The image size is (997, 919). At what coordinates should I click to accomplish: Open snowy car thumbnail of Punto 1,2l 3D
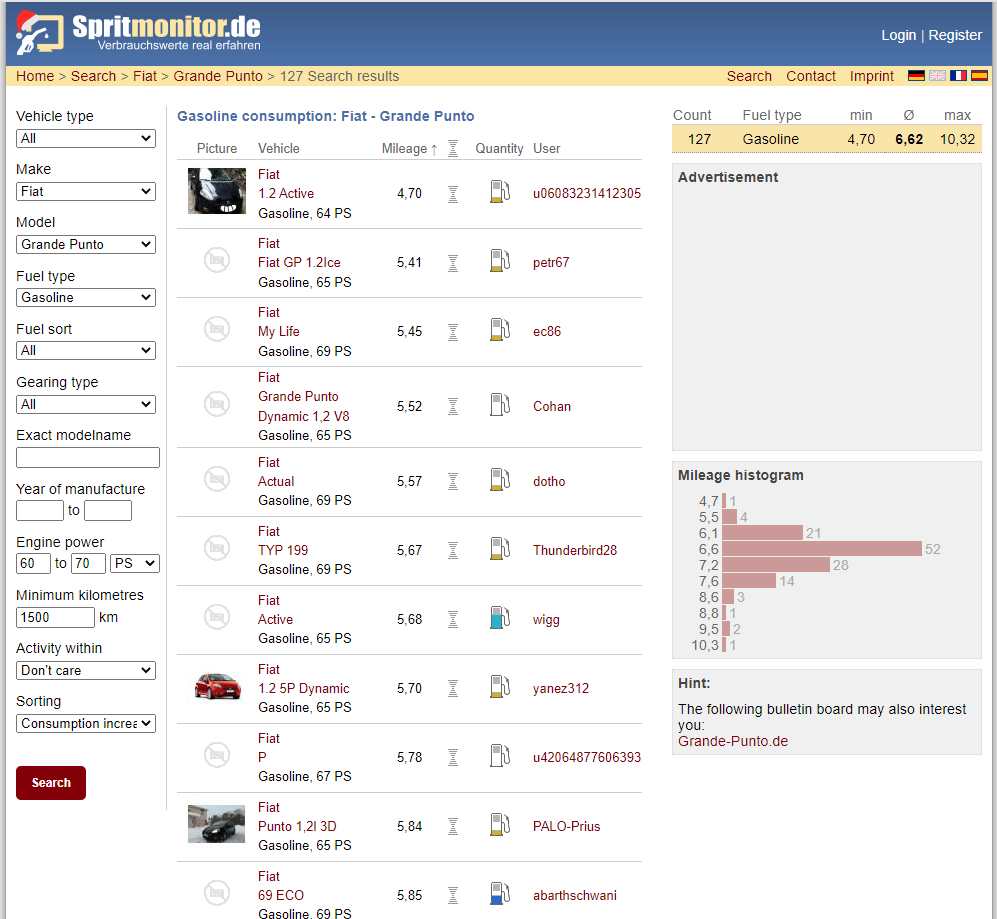[216, 824]
